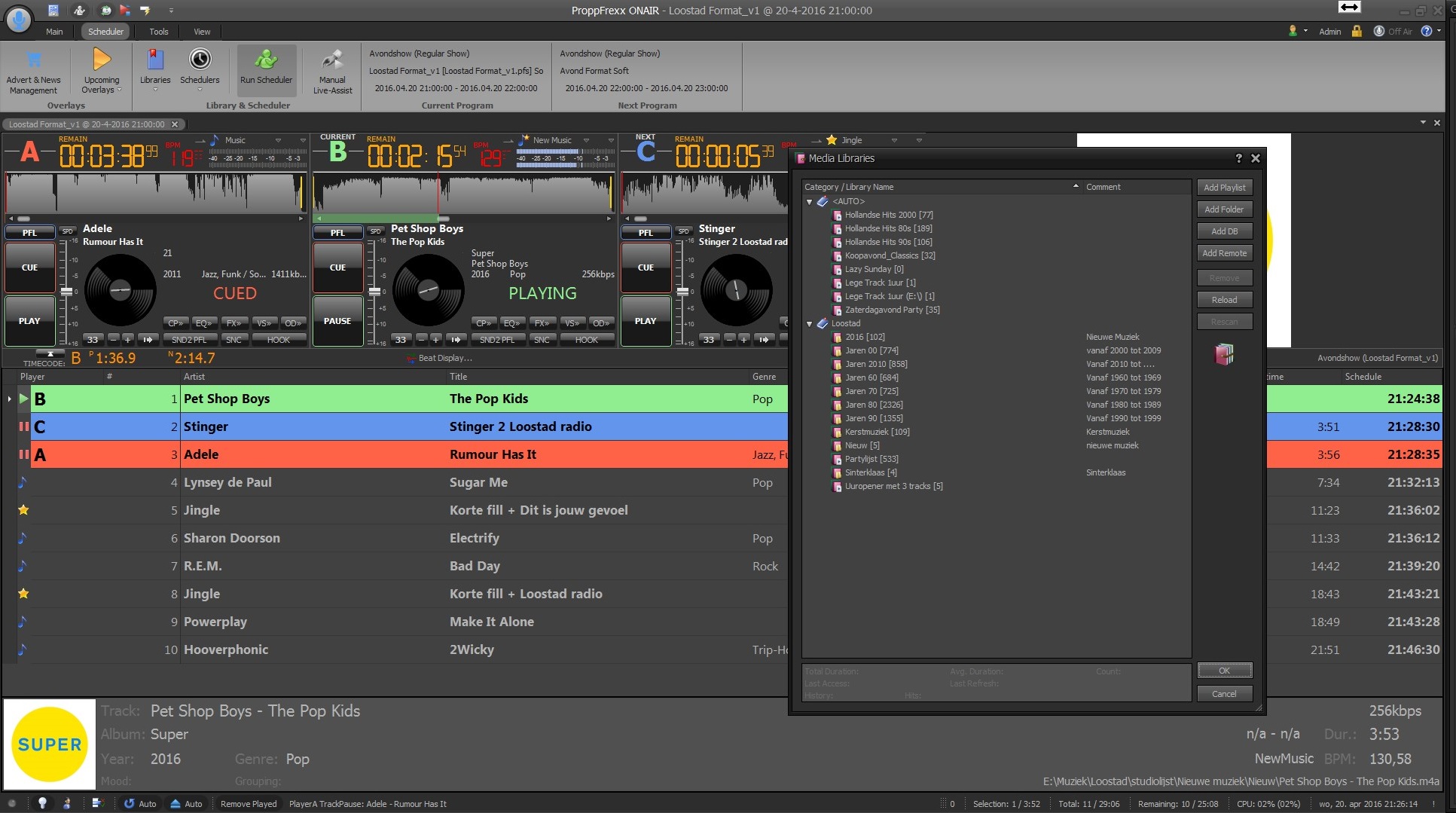Click Player A pitch plus button
This screenshot has width=1456, height=813.
coord(128,340)
